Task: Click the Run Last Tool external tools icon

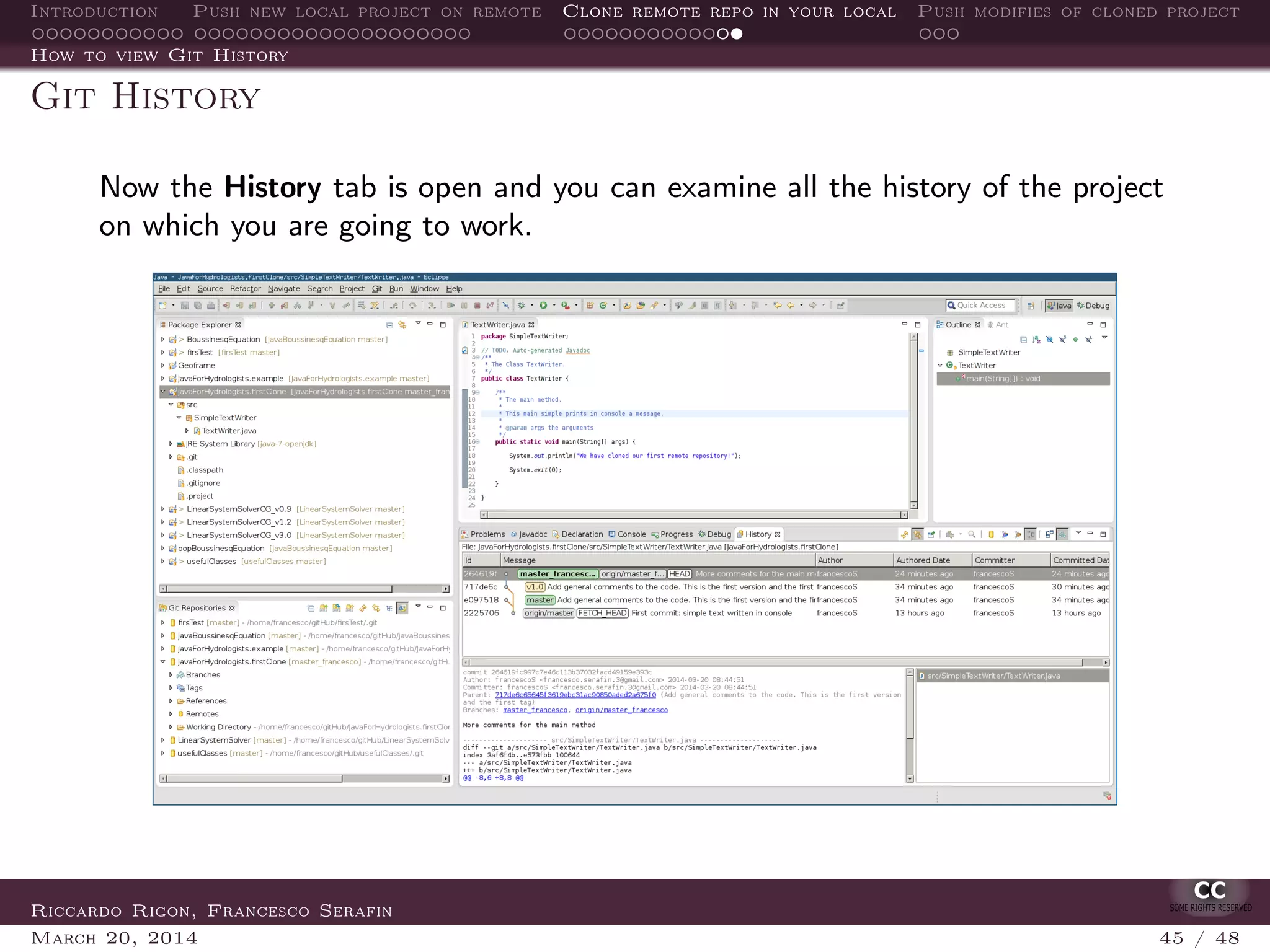Action: [x=566, y=306]
